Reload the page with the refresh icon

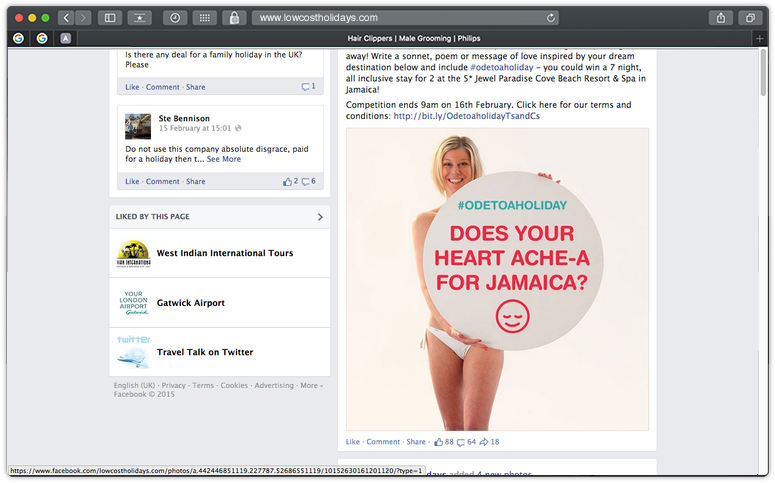click(x=551, y=18)
